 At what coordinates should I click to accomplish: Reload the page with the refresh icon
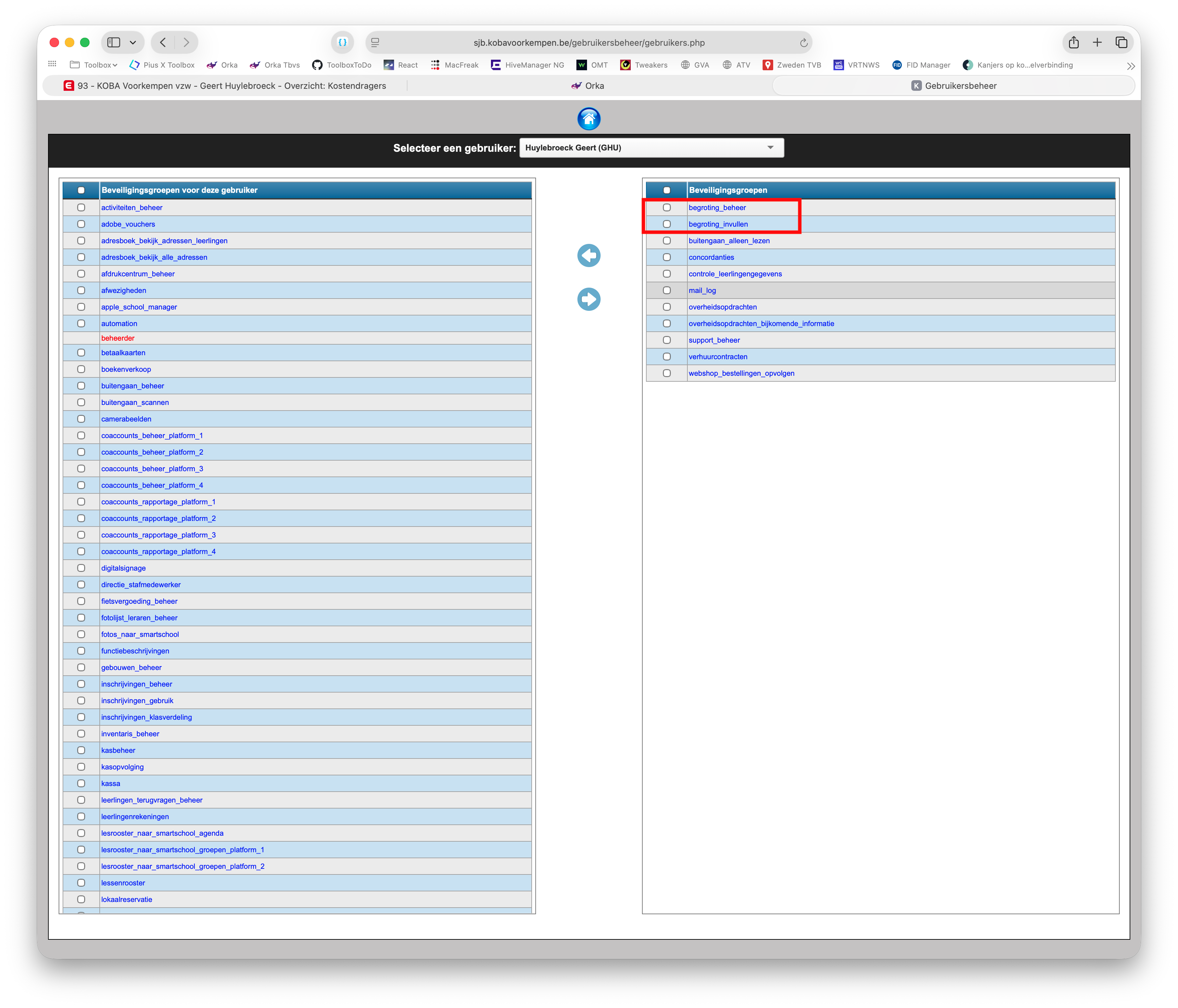[803, 43]
